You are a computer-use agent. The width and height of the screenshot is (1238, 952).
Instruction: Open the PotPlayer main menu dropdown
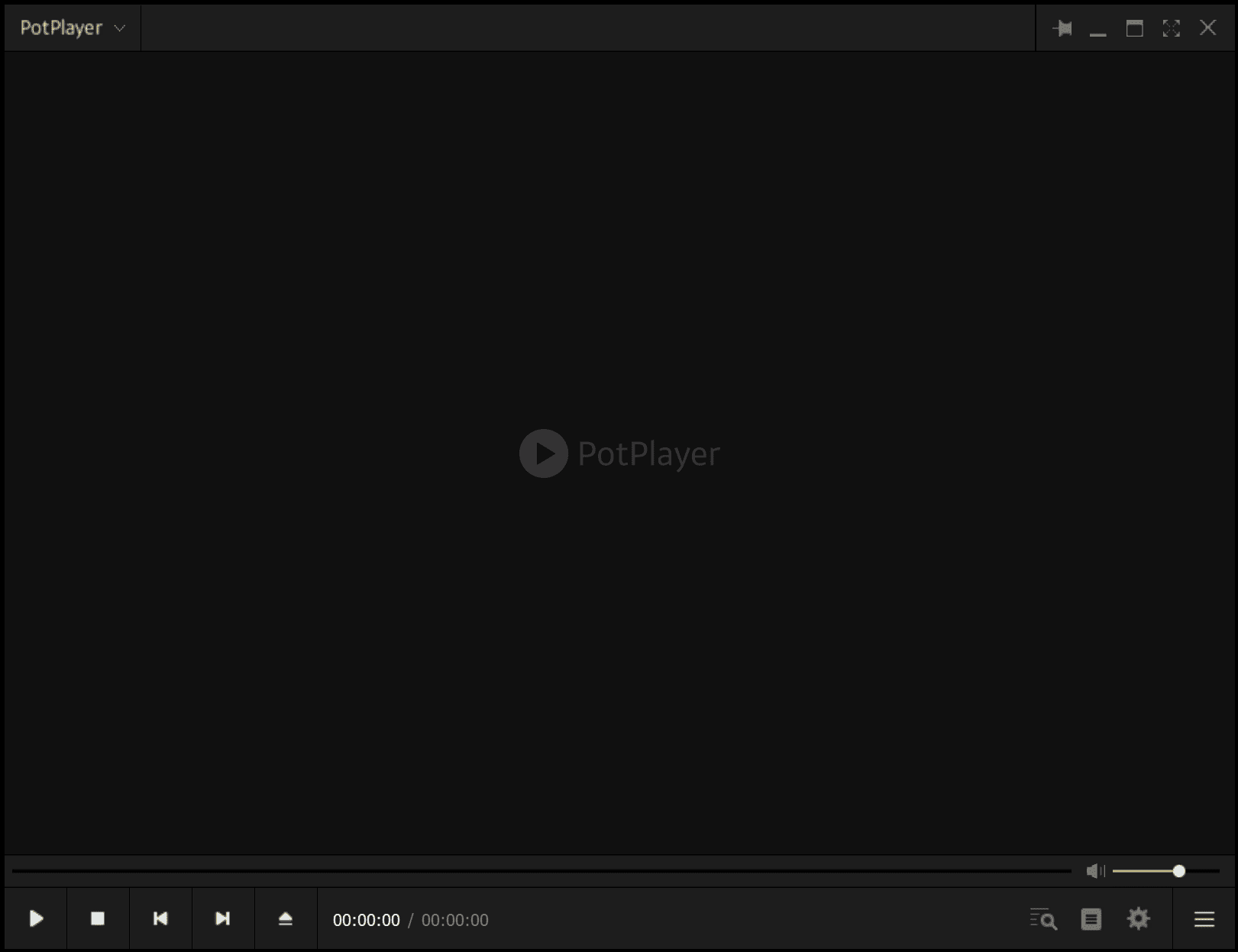(x=73, y=28)
